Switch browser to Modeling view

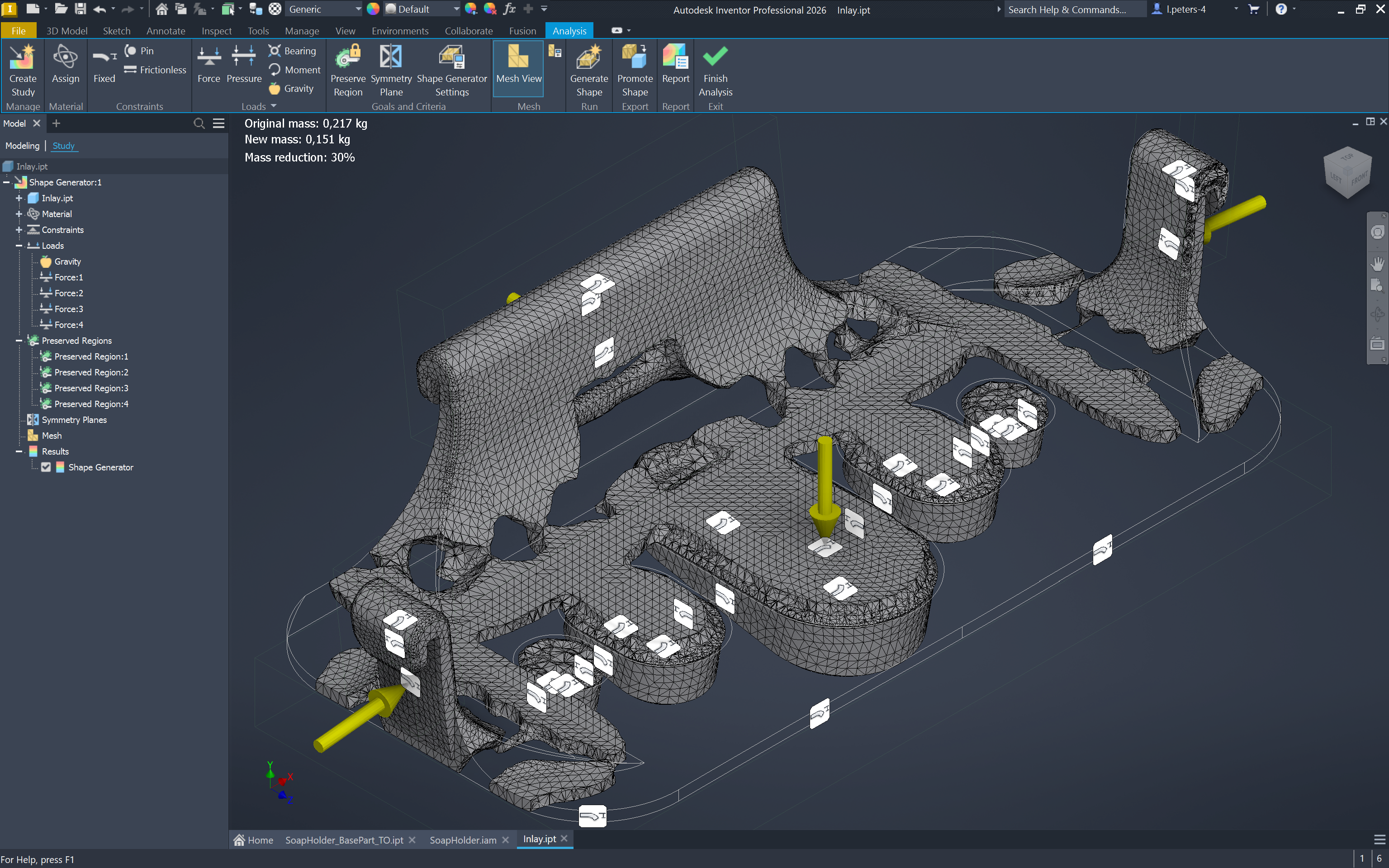click(22, 146)
